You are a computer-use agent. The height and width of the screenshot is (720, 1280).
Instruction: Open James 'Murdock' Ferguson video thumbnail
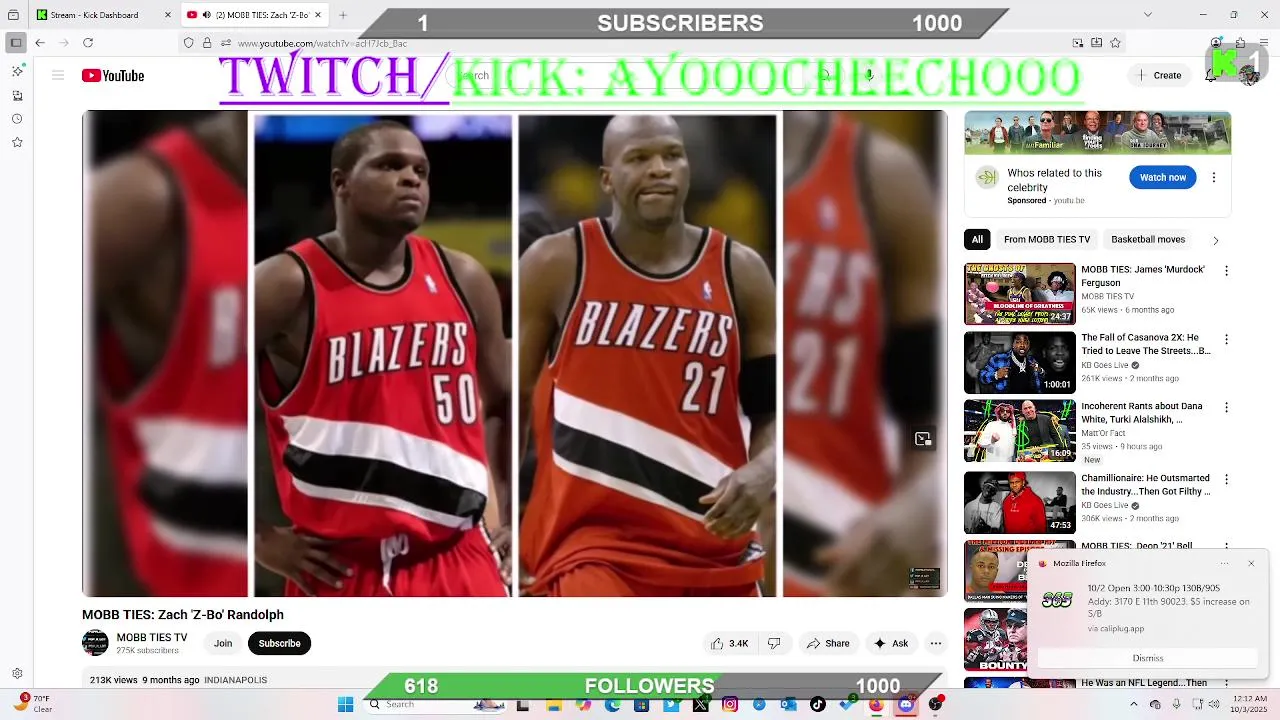1020,294
